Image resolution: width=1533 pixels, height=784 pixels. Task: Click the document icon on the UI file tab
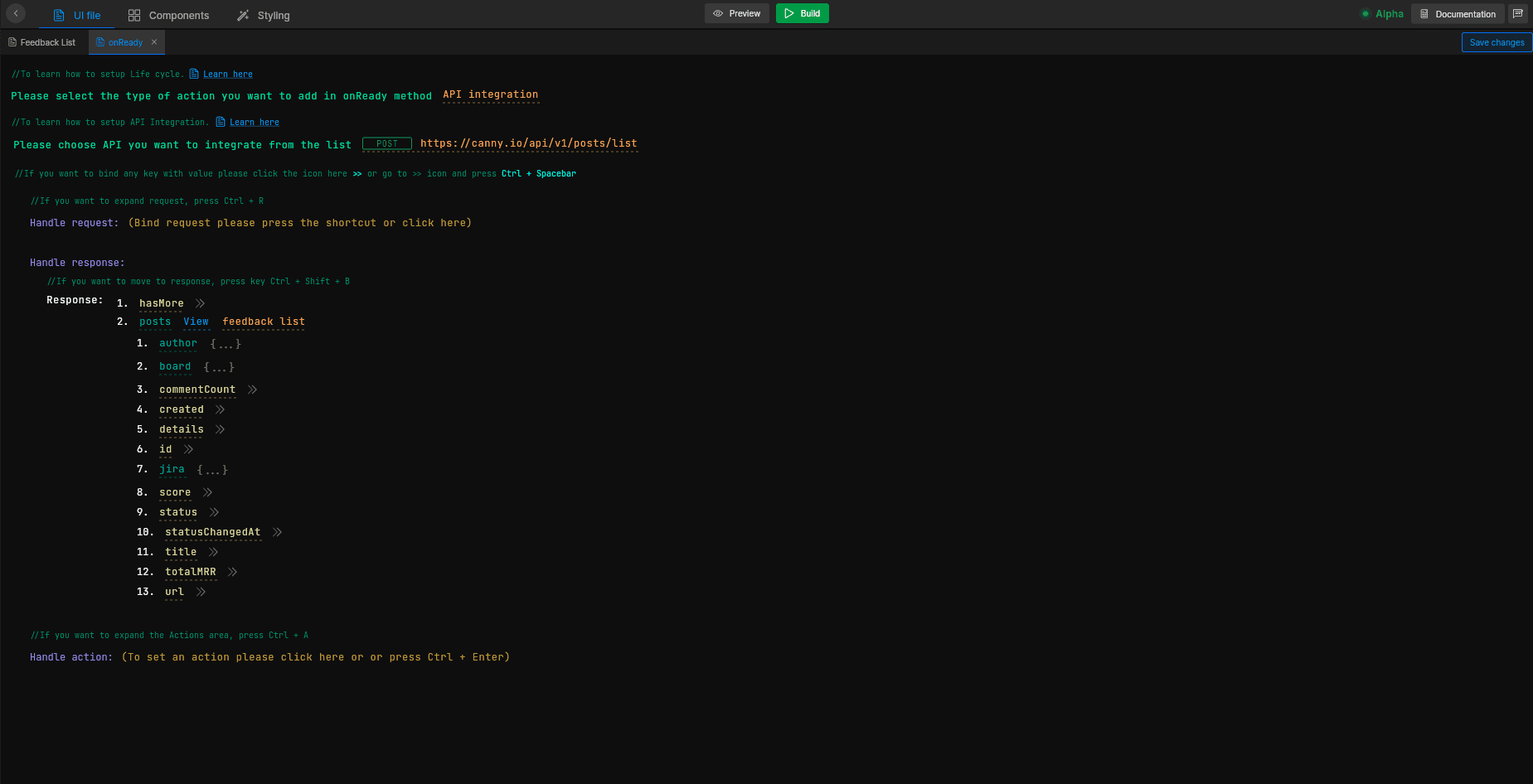click(57, 15)
